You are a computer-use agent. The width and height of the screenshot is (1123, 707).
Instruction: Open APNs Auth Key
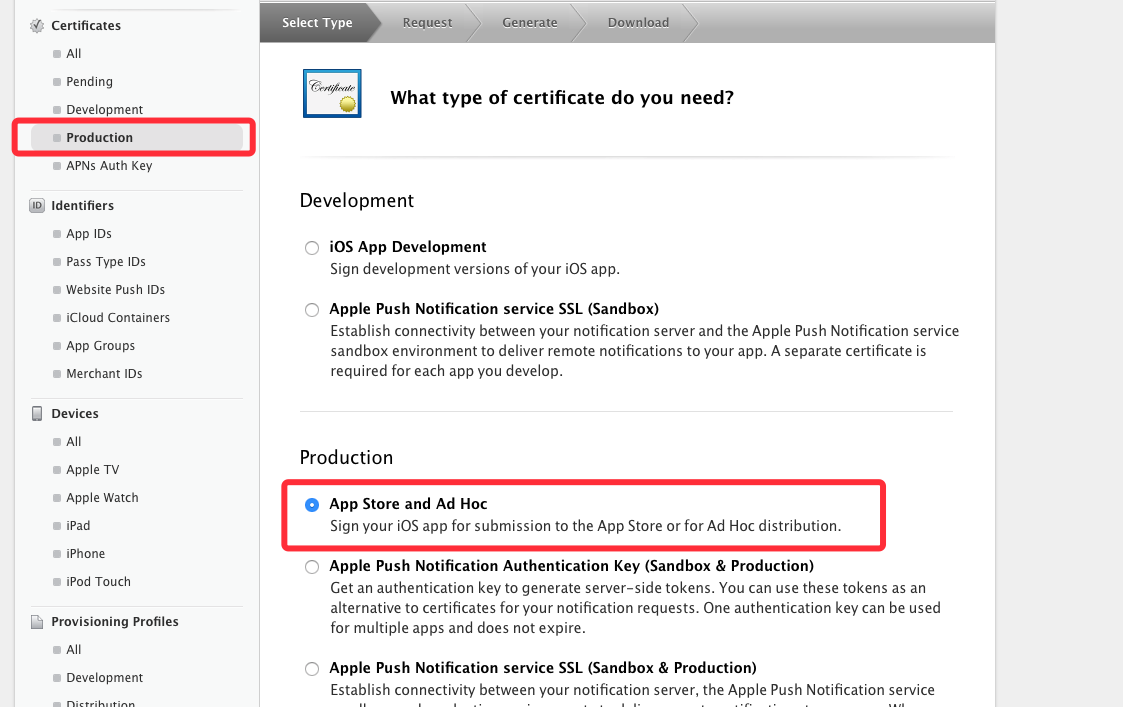pyautogui.click(x=109, y=165)
